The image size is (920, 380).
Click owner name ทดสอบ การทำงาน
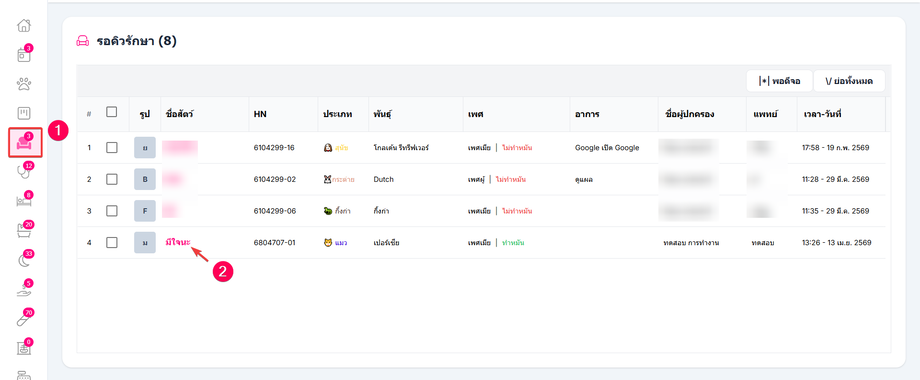[x=692, y=243]
